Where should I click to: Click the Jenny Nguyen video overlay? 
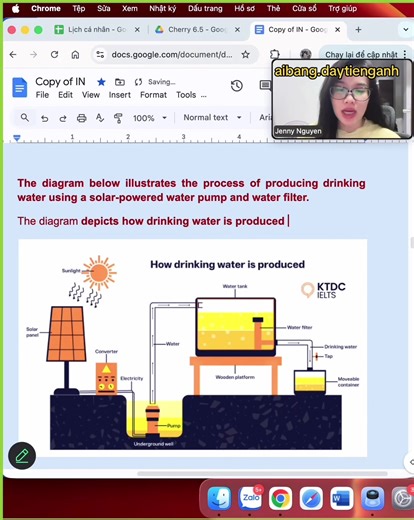pos(342,99)
